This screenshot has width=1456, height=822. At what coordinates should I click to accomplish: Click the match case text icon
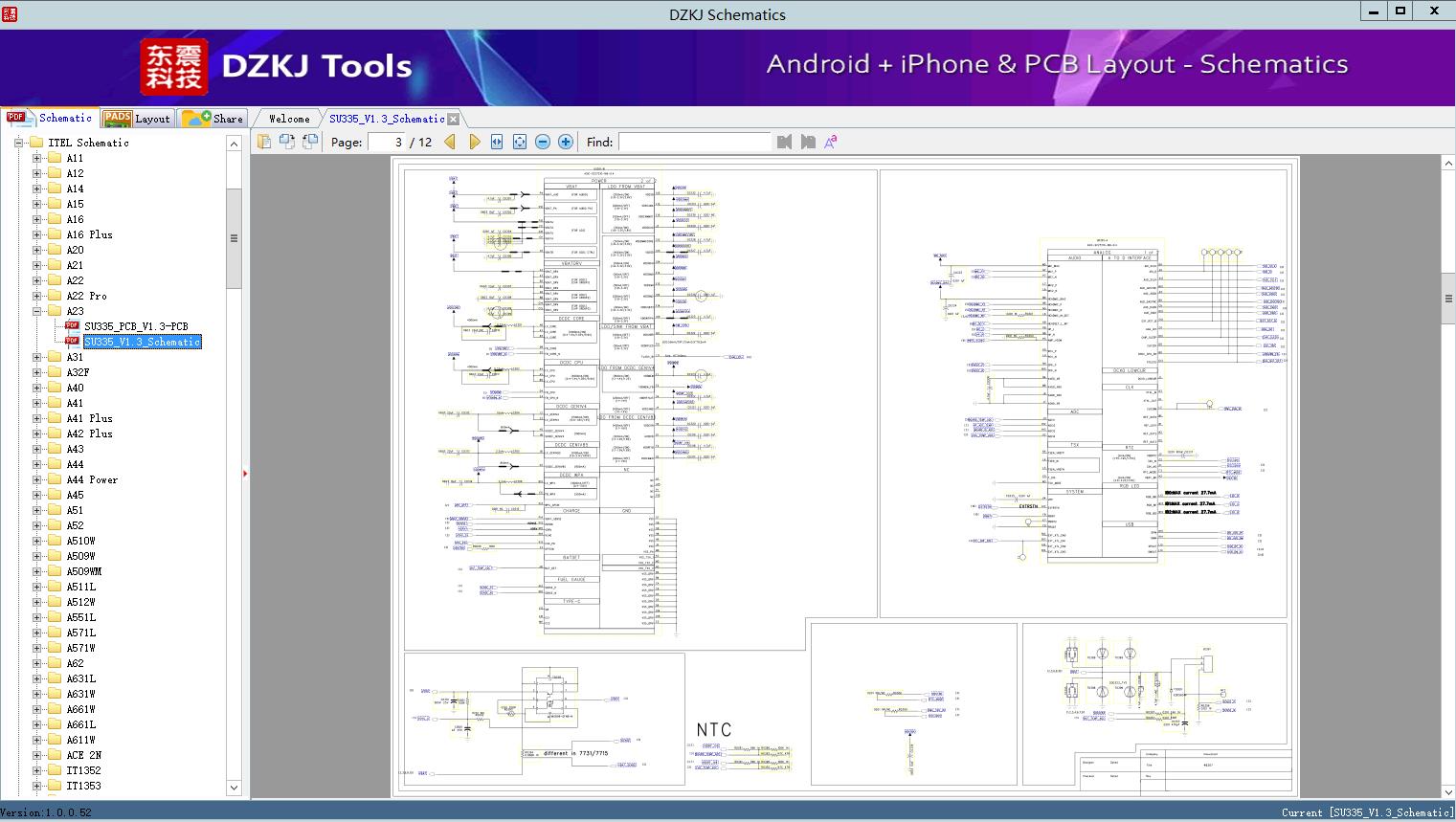coord(831,142)
